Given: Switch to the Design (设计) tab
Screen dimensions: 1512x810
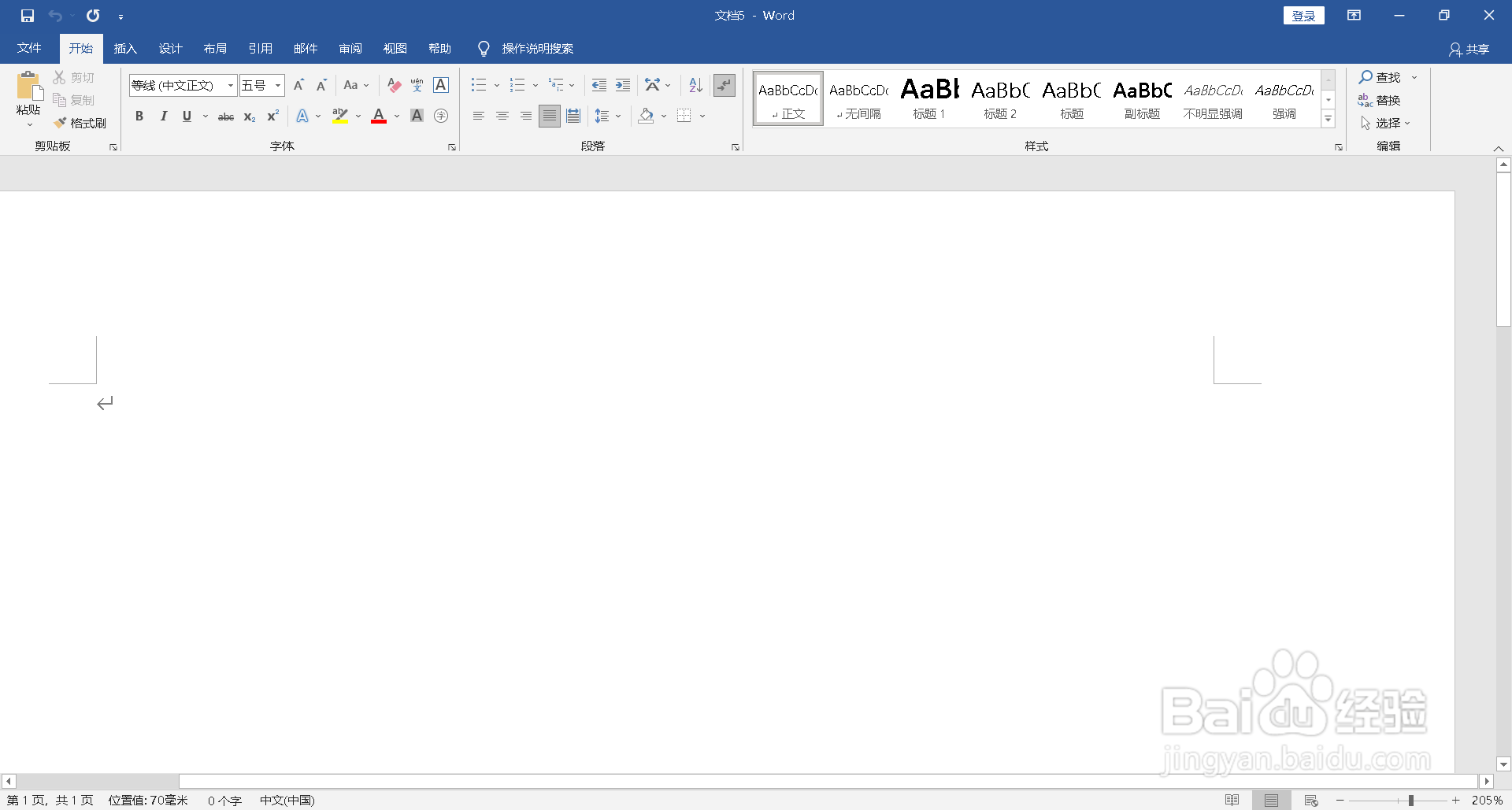Looking at the screenshot, I should (170, 49).
